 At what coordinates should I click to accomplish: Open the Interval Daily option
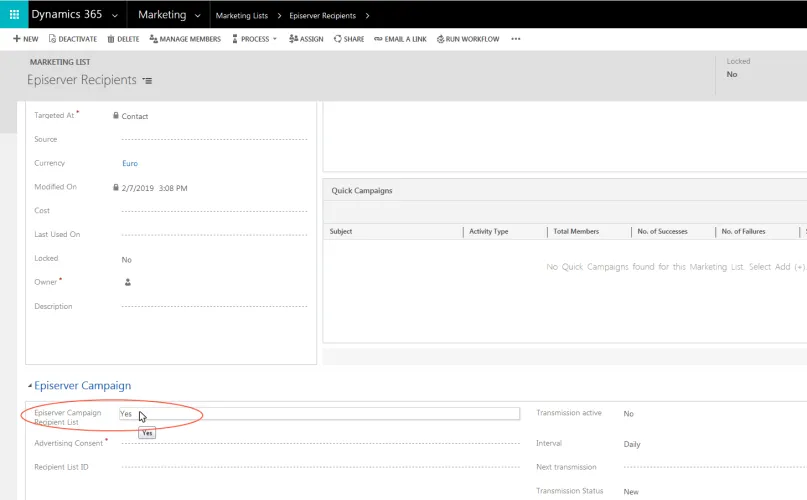point(632,444)
